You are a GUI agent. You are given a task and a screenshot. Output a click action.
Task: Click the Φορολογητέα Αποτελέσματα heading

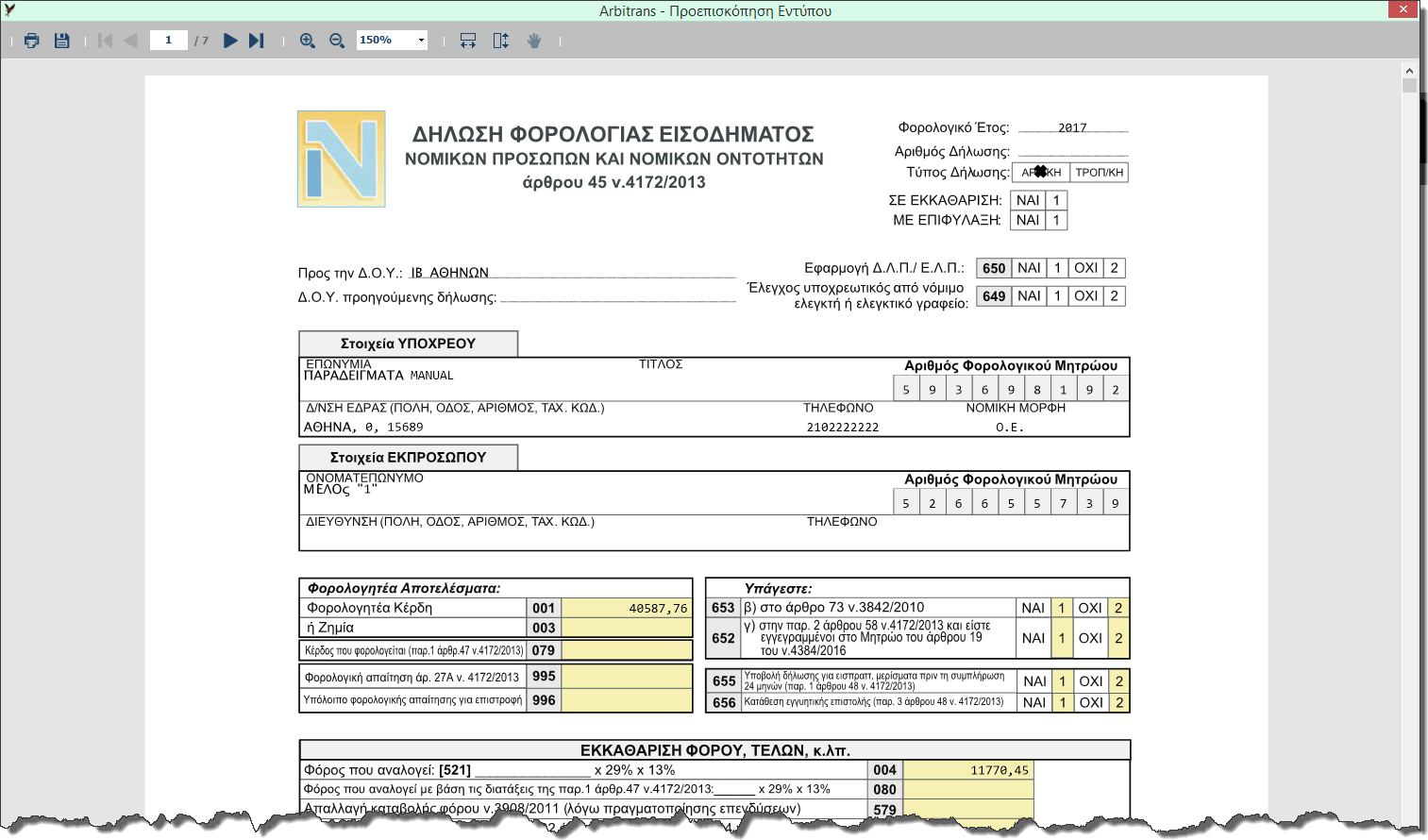pos(404,588)
